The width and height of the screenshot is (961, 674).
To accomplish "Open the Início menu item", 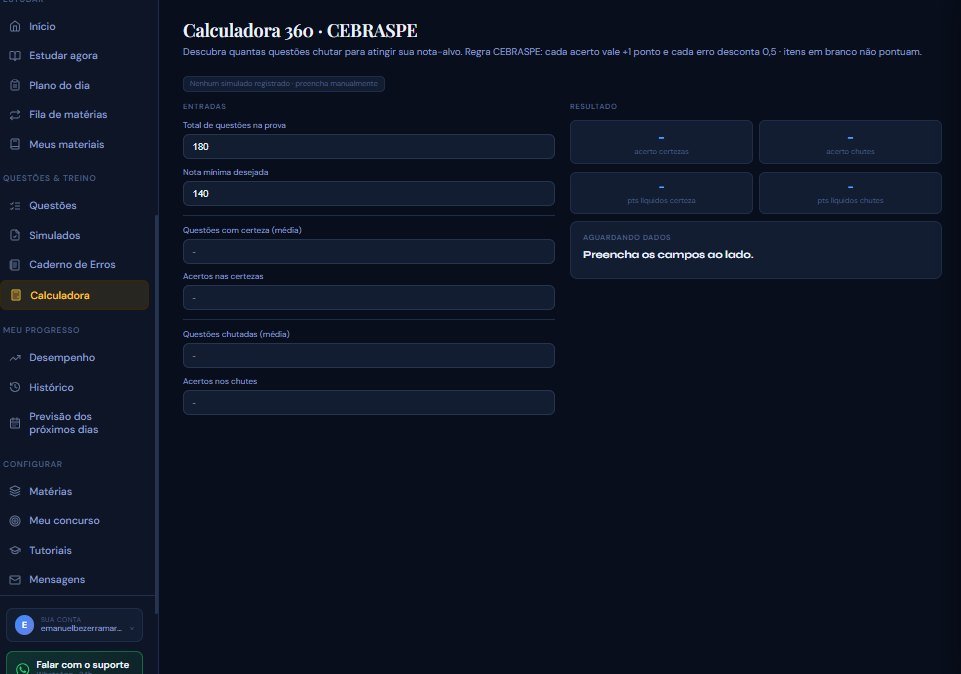I will pos(75,26).
